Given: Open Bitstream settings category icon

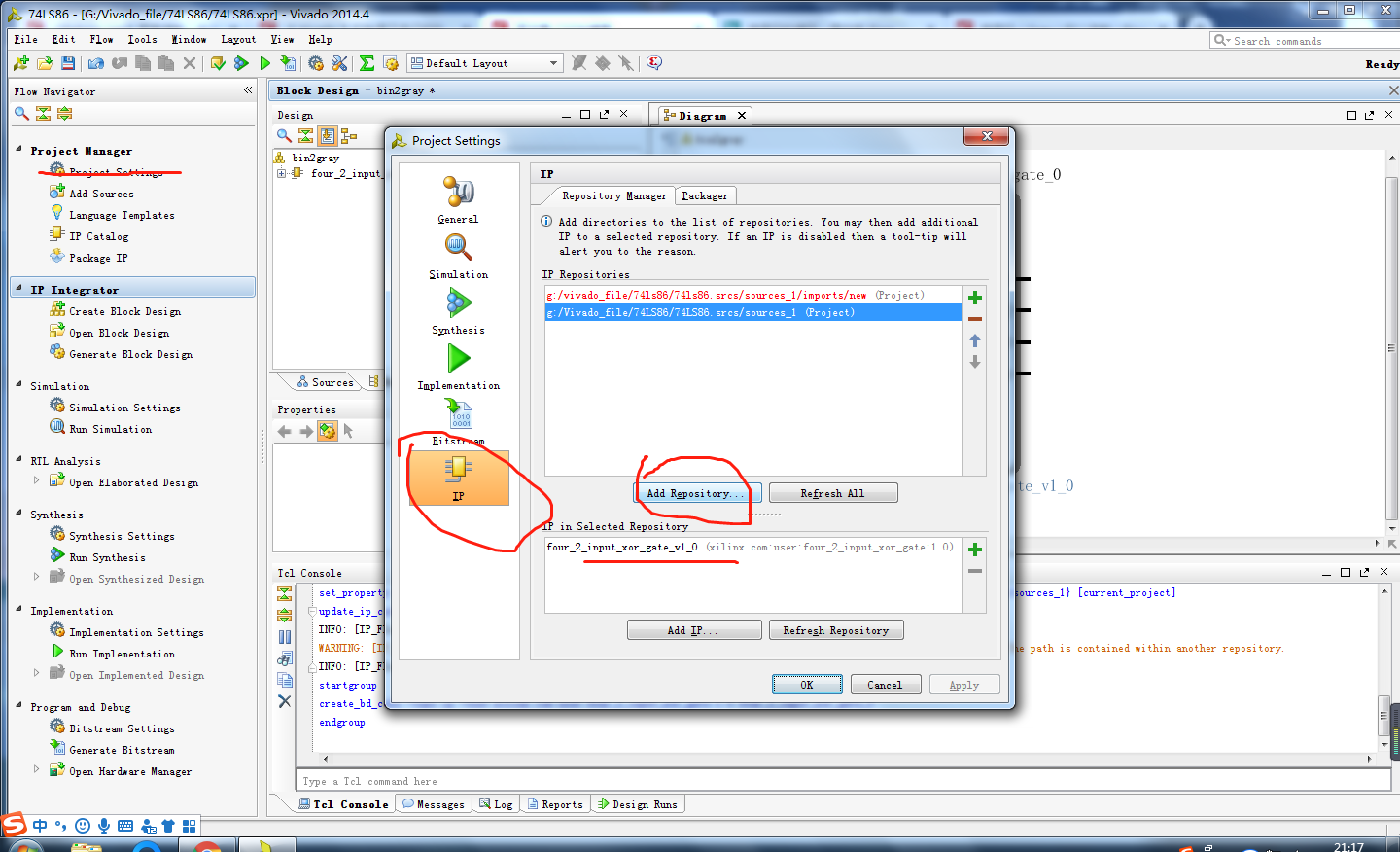Looking at the screenshot, I should click(459, 421).
